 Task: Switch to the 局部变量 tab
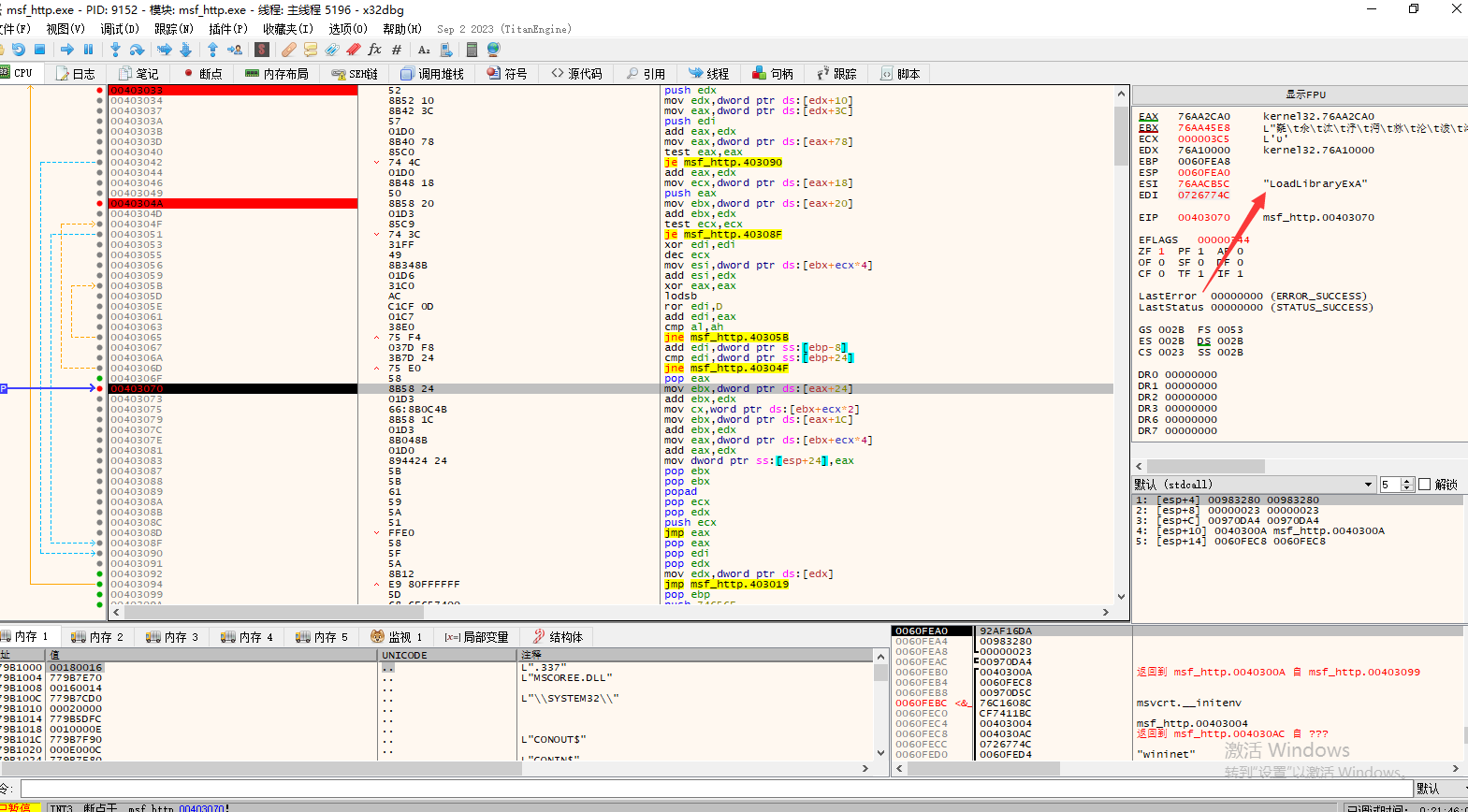pyautogui.click(x=477, y=637)
